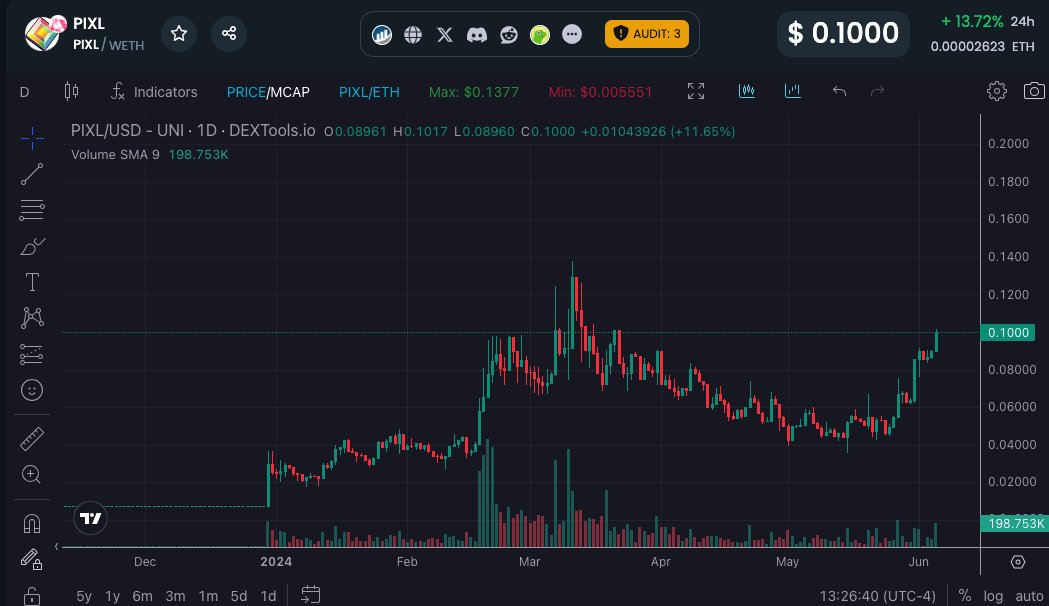This screenshot has height=606, width=1049.
Task: Undo the last chart action
Action: click(839, 91)
